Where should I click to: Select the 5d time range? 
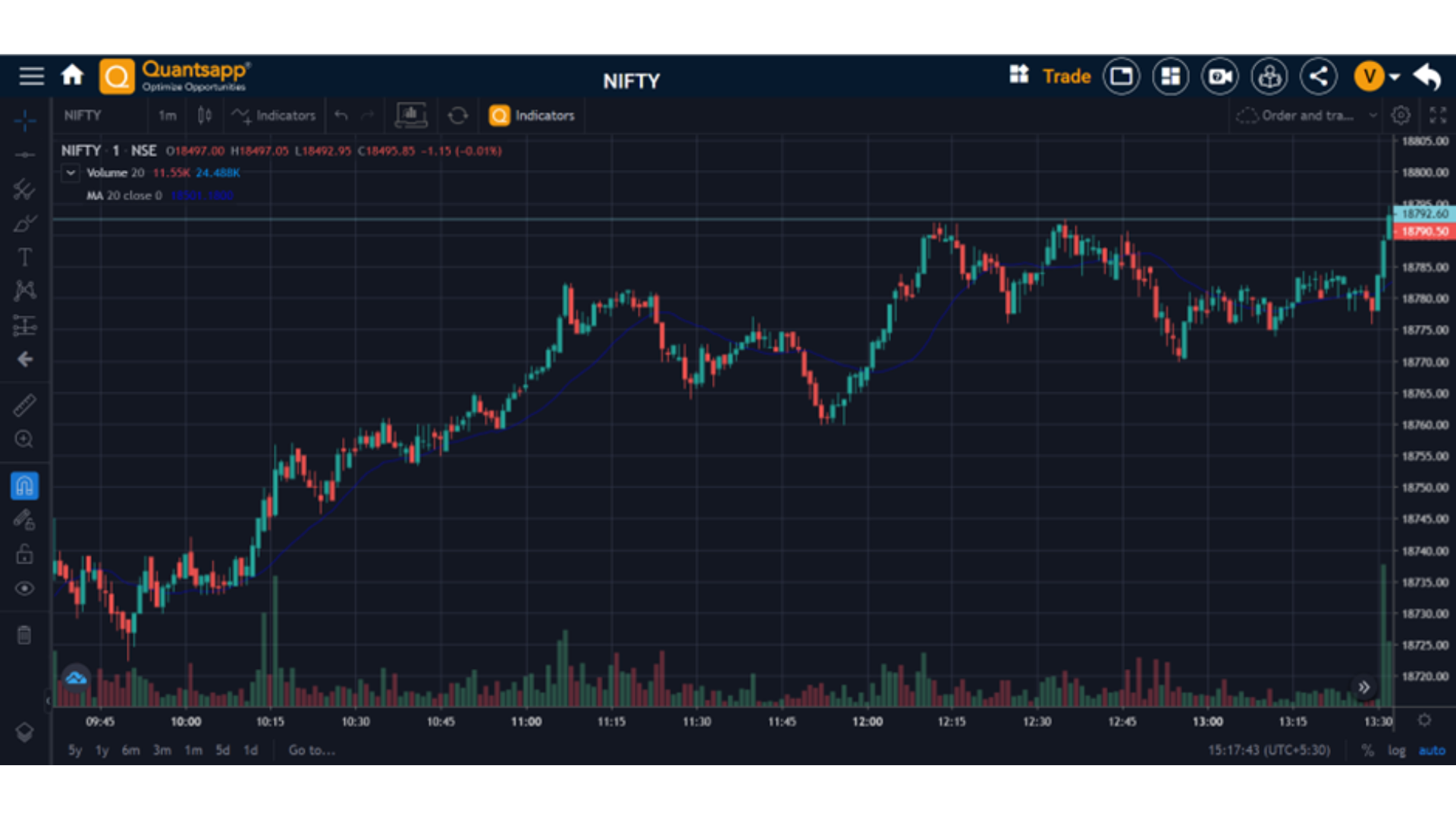[222, 750]
